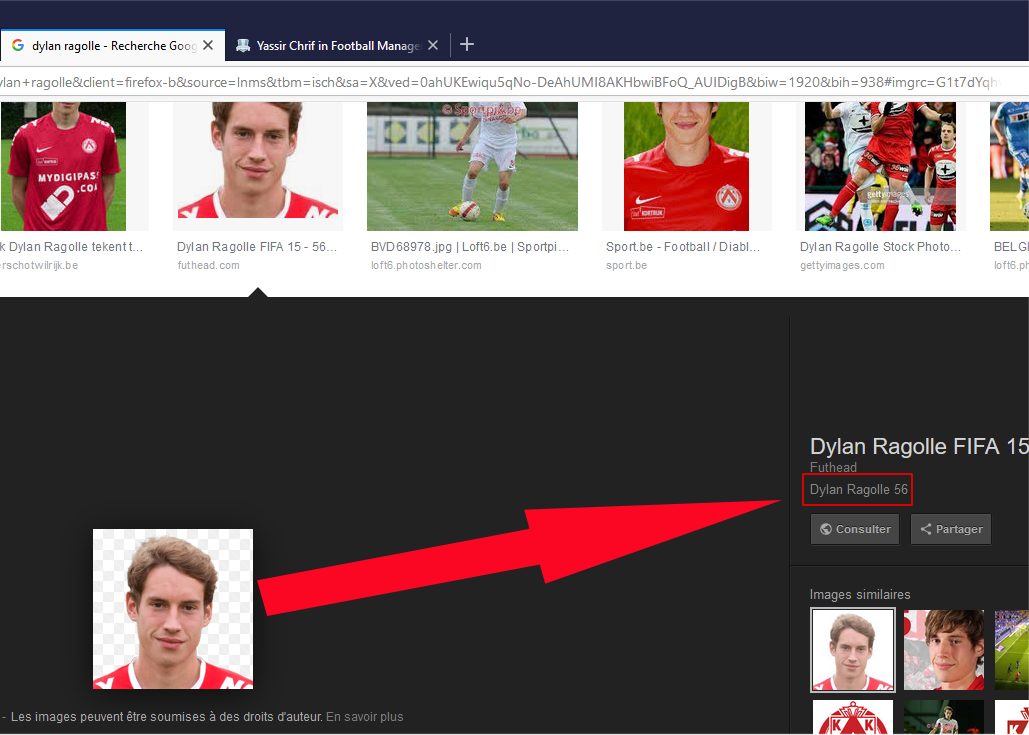Viewport: 1029px width, 735px height.
Task: Open the large preview image of Dylan Ragolle
Action: coord(173,609)
